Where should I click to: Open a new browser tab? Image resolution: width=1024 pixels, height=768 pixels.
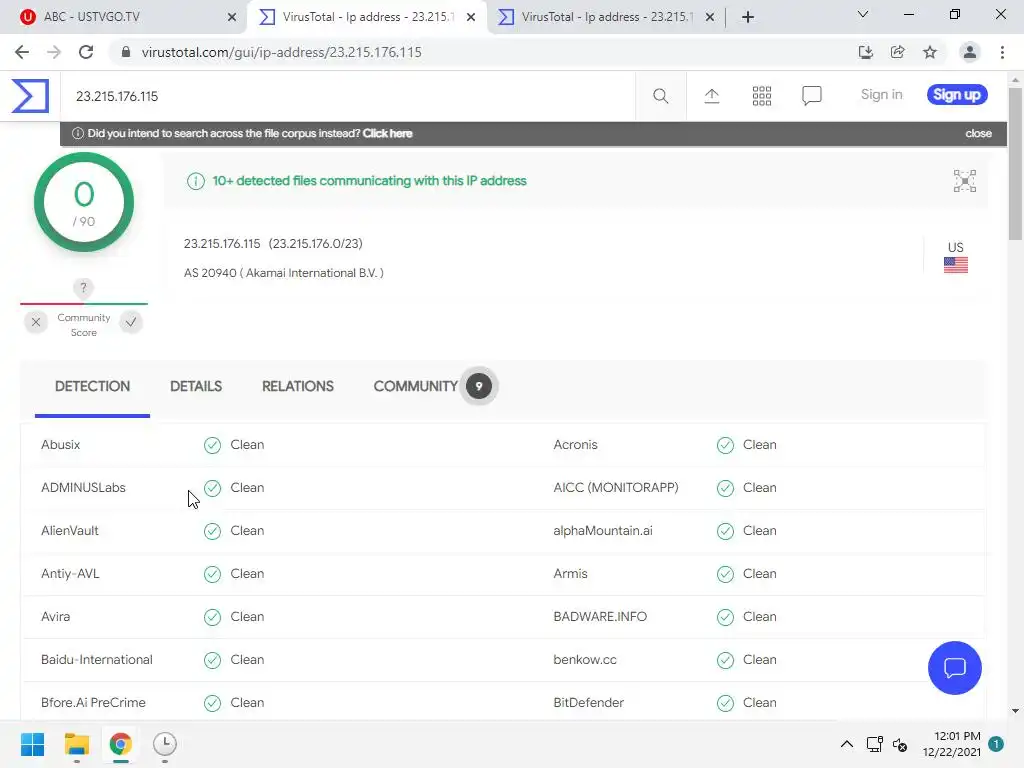click(748, 17)
